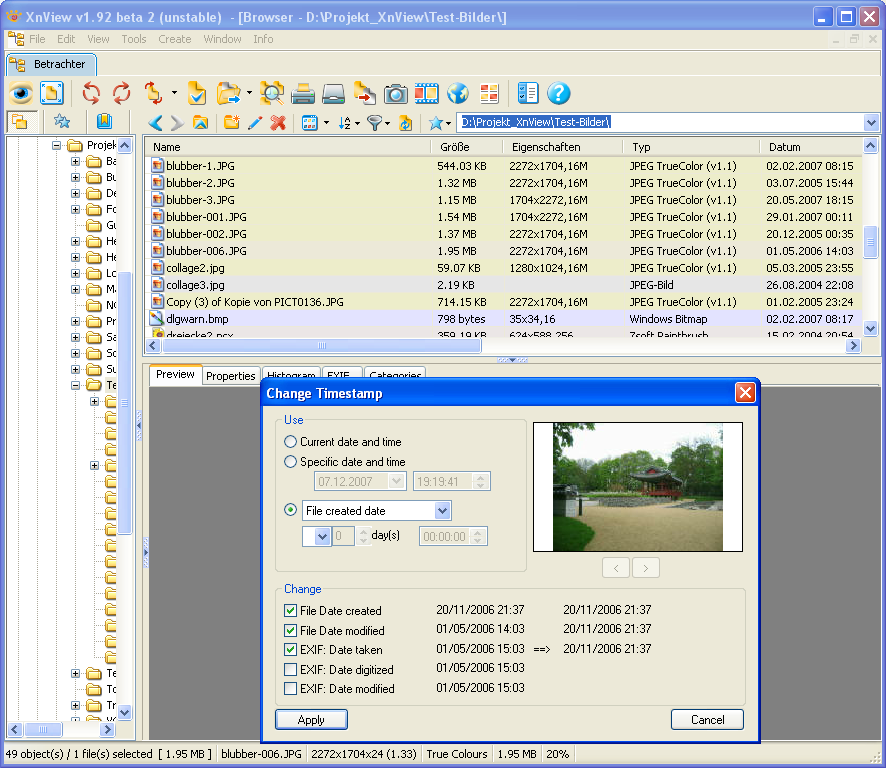
Task: Start the slideshow filmstrip tool
Action: click(x=427, y=93)
